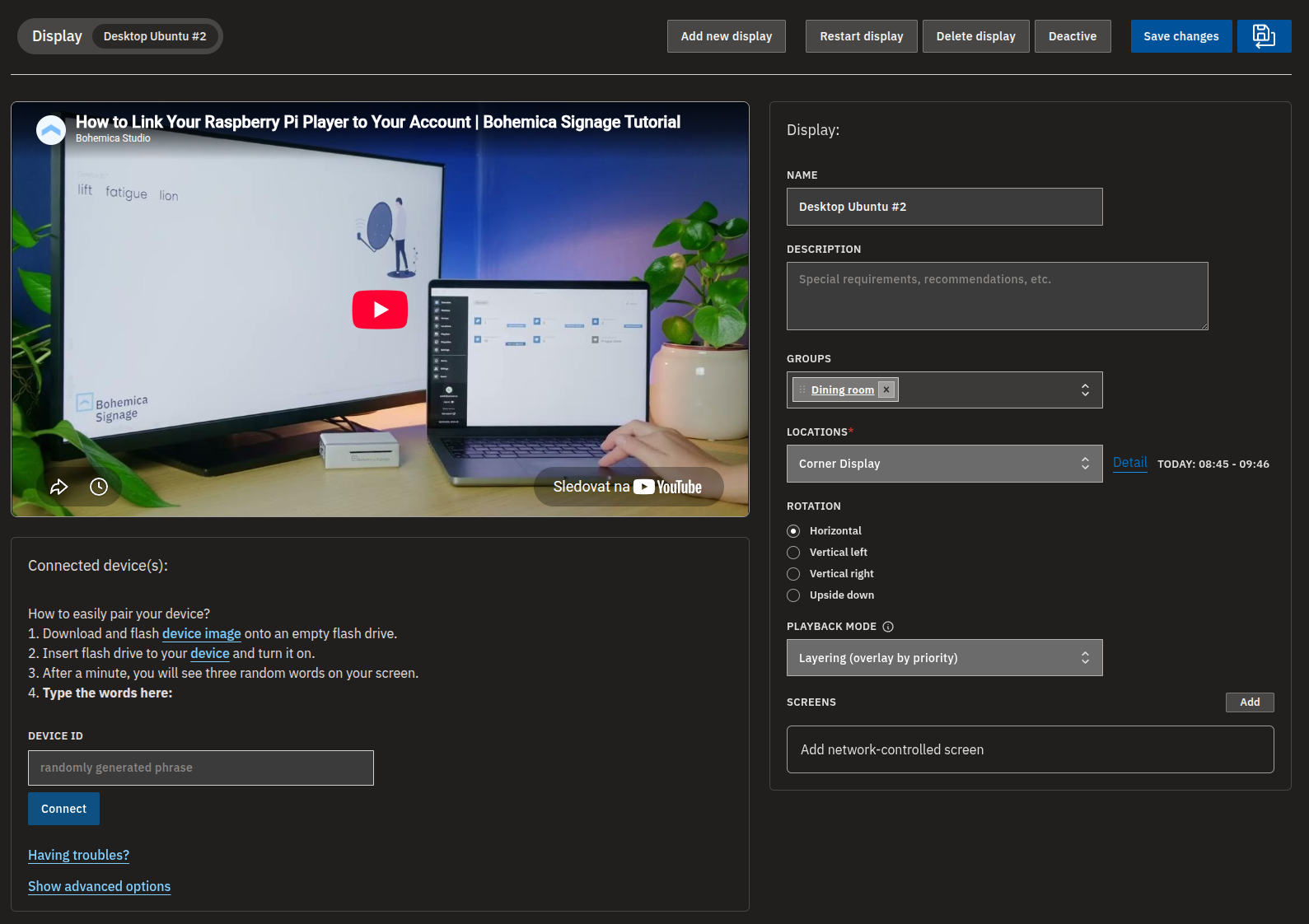Click the share arrow icon on video
Image resolution: width=1309 pixels, height=924 pixels.
58,487
